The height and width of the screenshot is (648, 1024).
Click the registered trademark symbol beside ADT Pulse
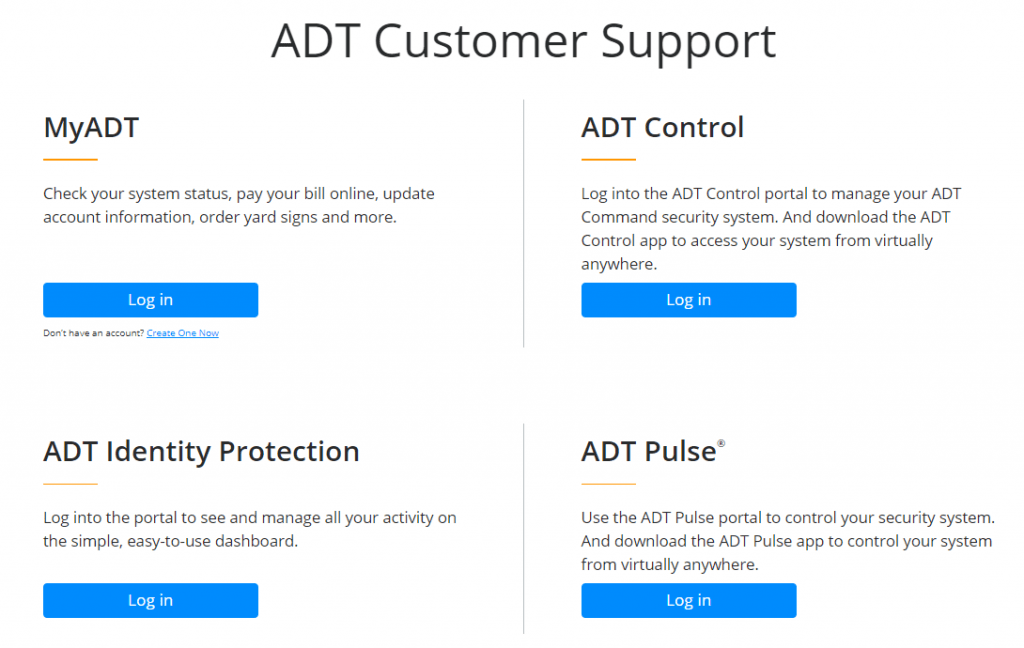pos(721,443)
